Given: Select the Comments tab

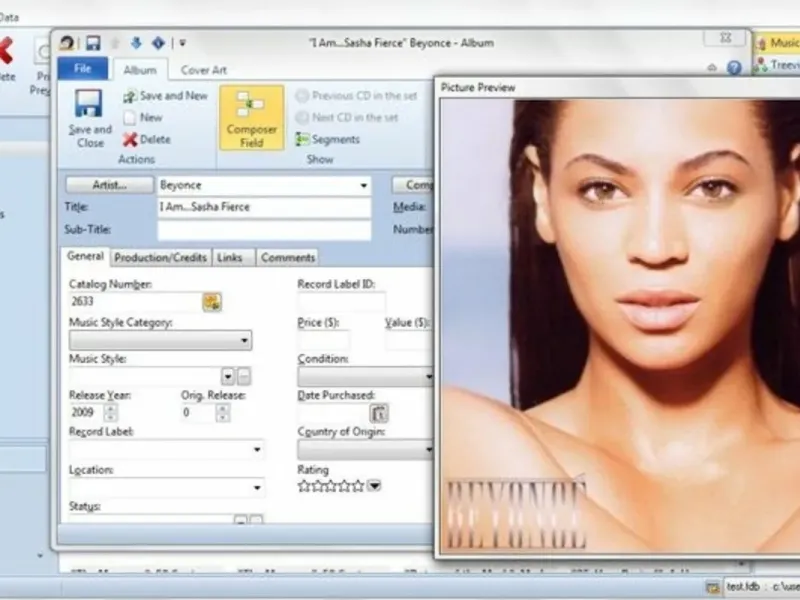Looking at the screenshot, I should [288, 258].
